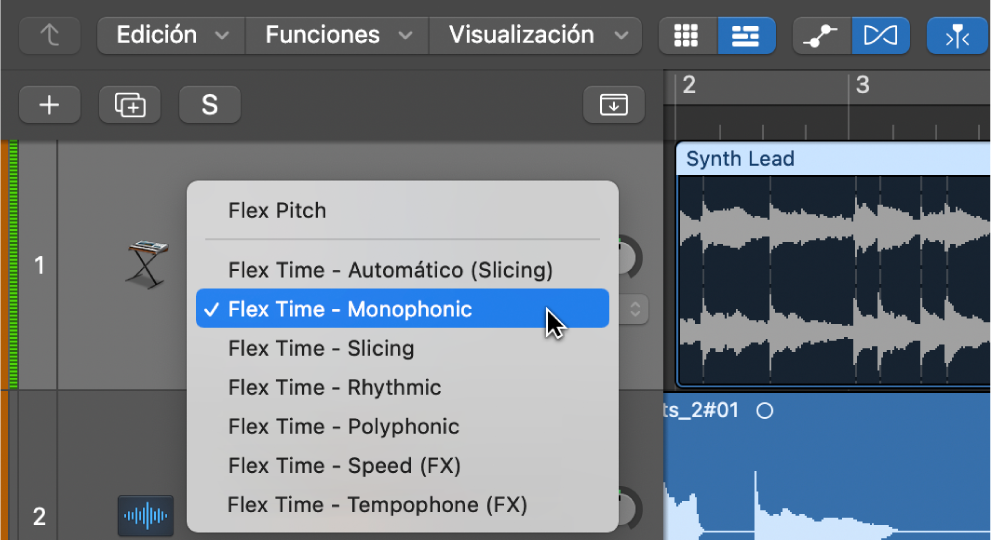Toggle the automation curve button
992x540 pixels.
(821, 36)
